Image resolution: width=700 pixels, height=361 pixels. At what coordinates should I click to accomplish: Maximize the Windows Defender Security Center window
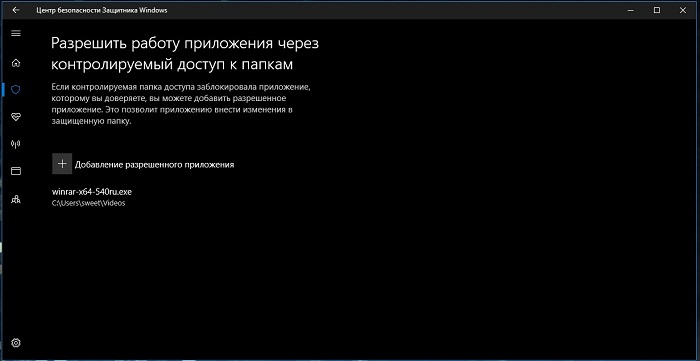point(657,10)
